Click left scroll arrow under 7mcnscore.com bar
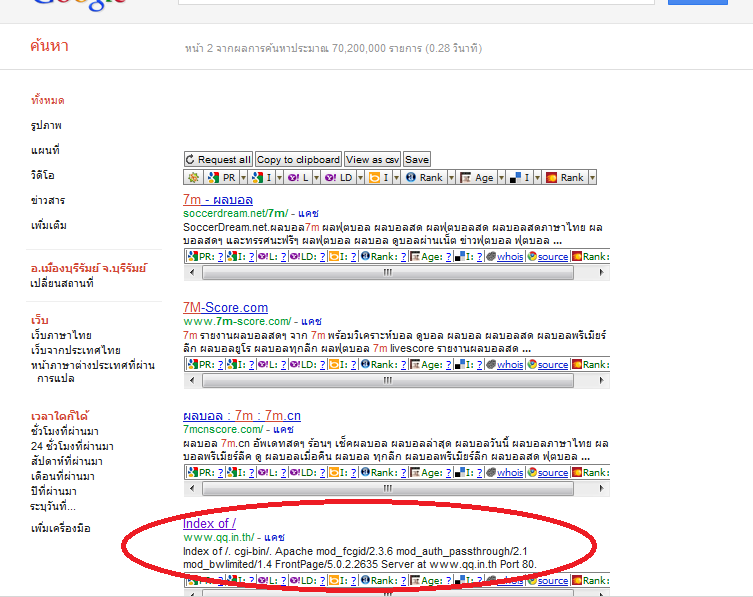Screen dimensions: 753x597 (x=192, y=488)
